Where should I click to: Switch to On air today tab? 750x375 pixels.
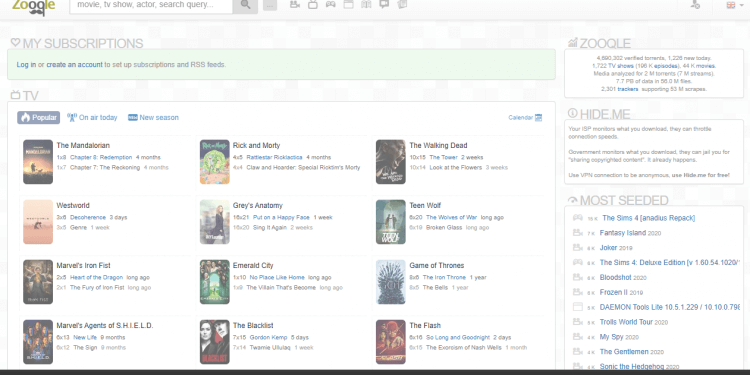(x=92, y=118)
